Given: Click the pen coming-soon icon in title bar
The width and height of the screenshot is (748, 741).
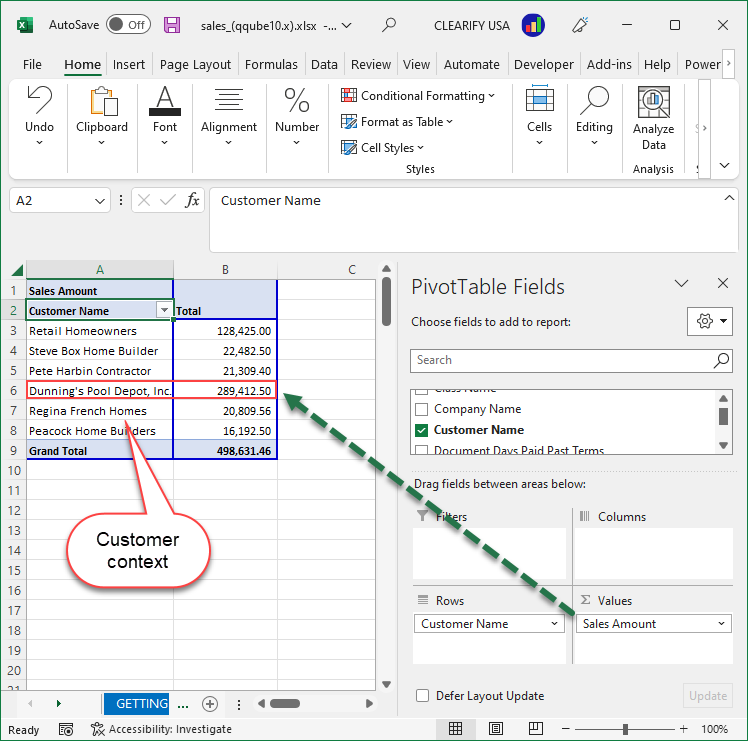Looking at the screenshot, I should (580, 25).
